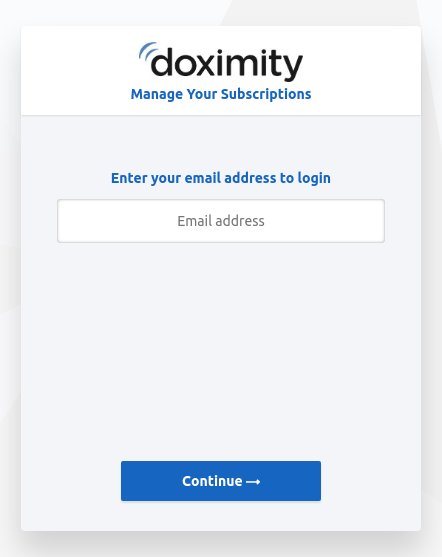Screen dimensions: 442x557
Task: Click the doximity wordmark
Action: 227,64
